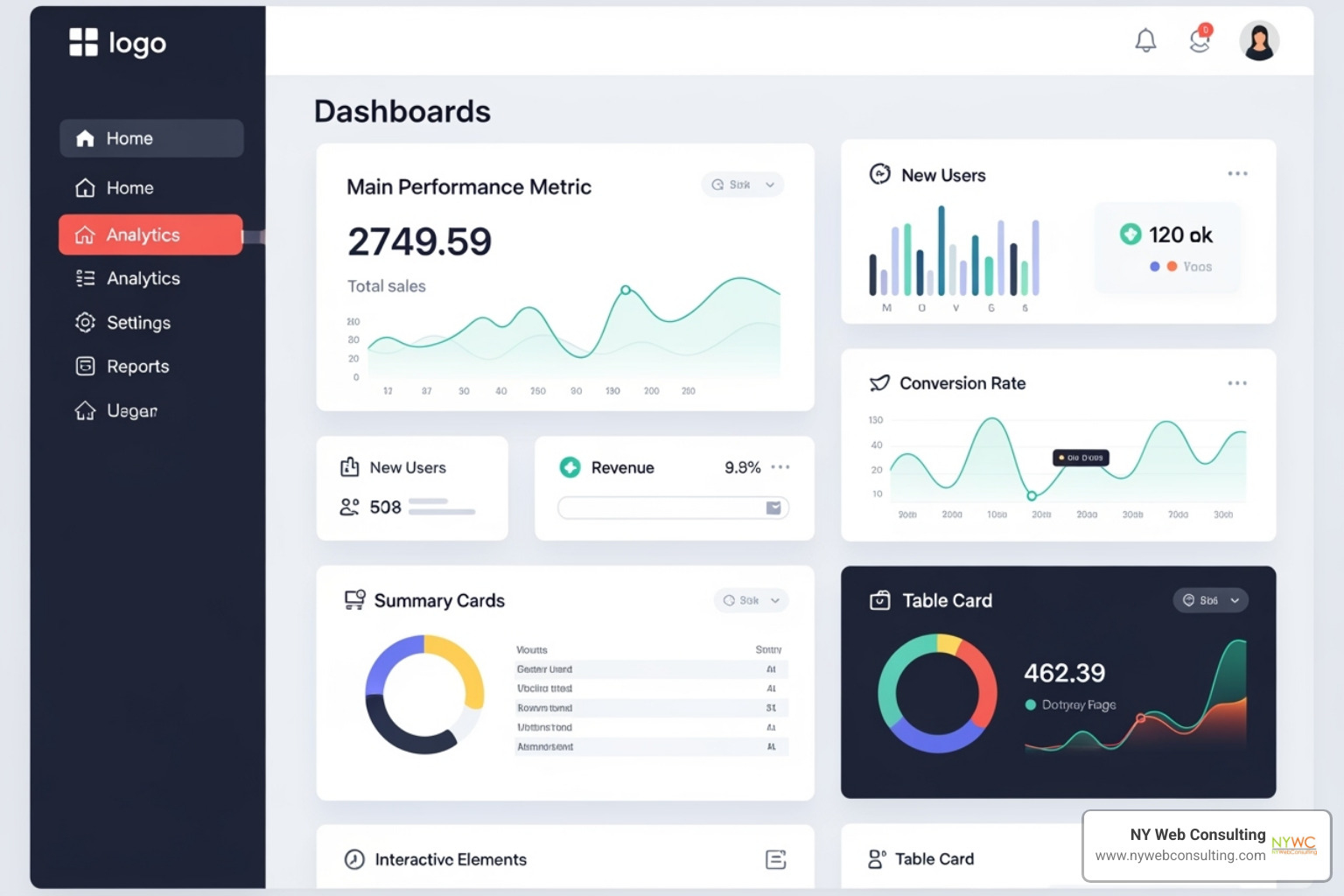1344x896 pixels.
Task: Click the green Dotyrey Fage legend dot
Action: [x=1031, y=704]
